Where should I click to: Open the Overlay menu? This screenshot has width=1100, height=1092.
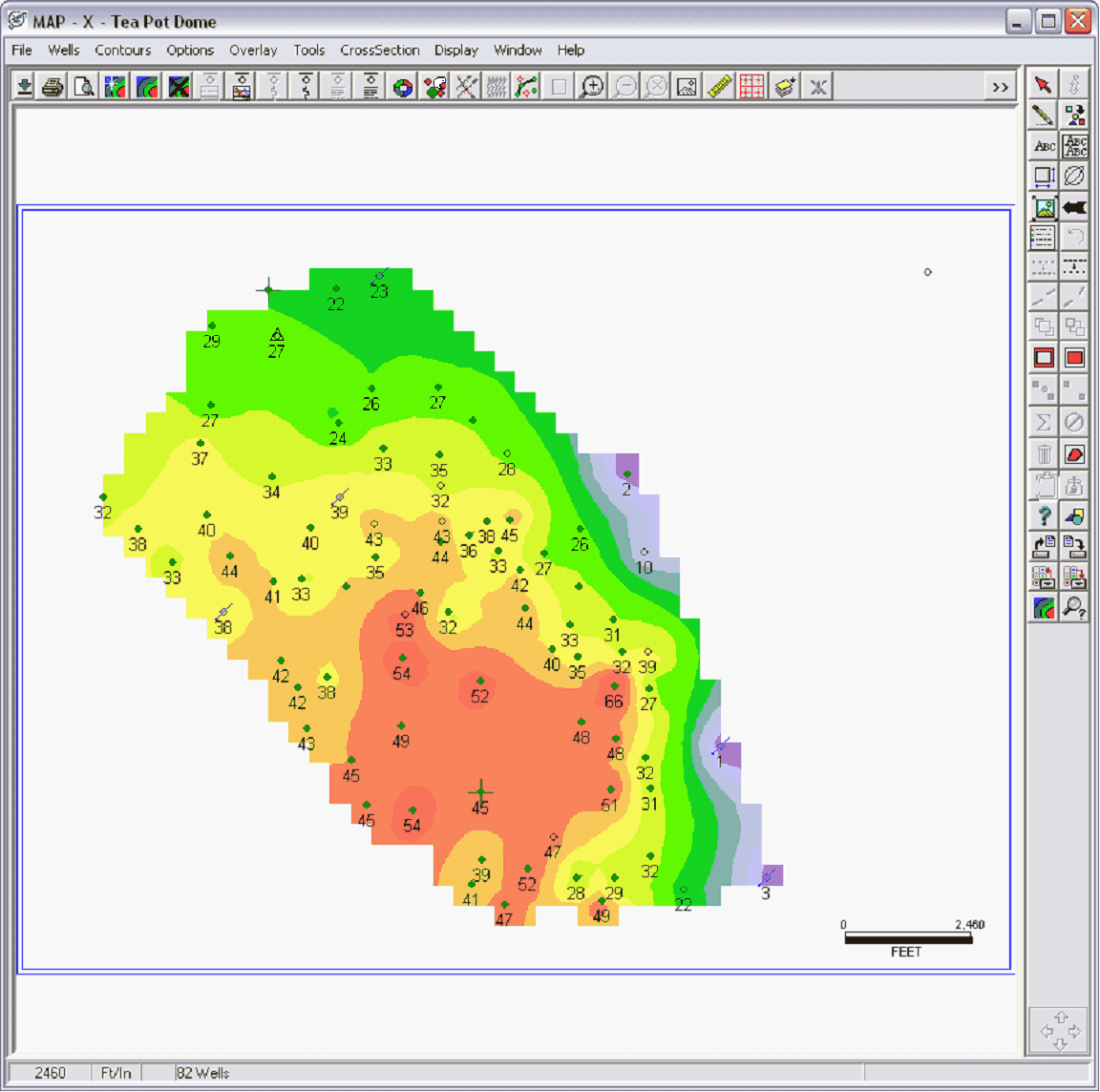(253, 50)
